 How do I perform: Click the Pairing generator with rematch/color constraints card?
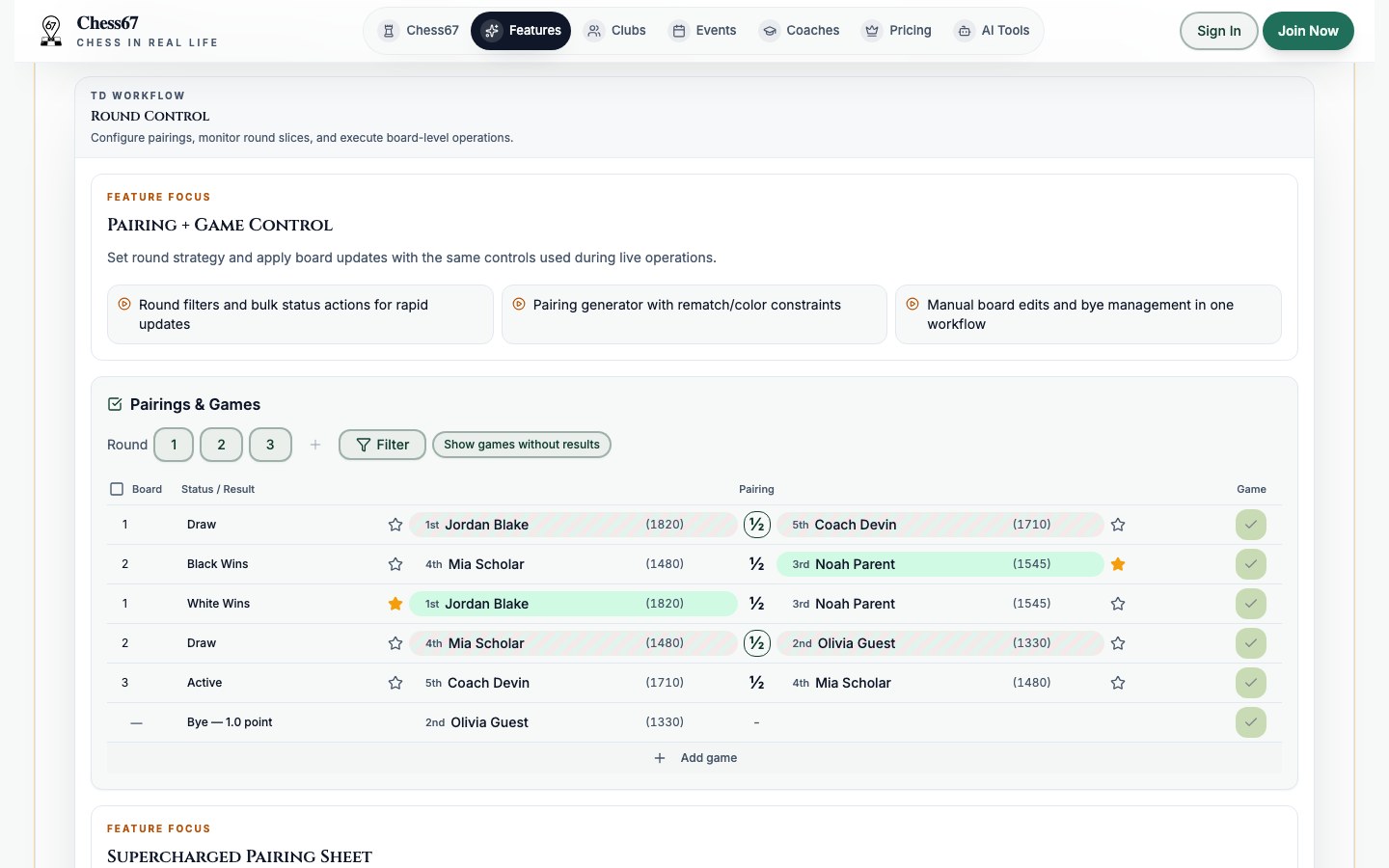(x=694, y=314)
